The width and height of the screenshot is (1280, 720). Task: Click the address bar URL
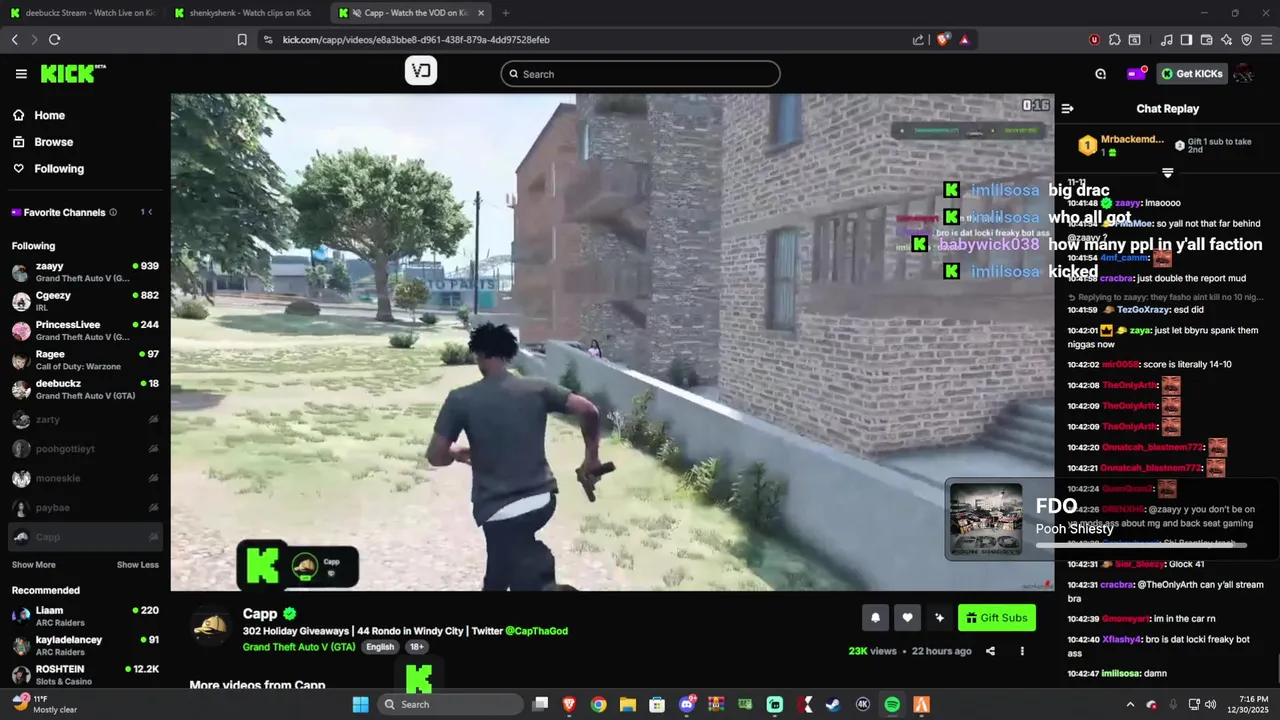(416, 40)
